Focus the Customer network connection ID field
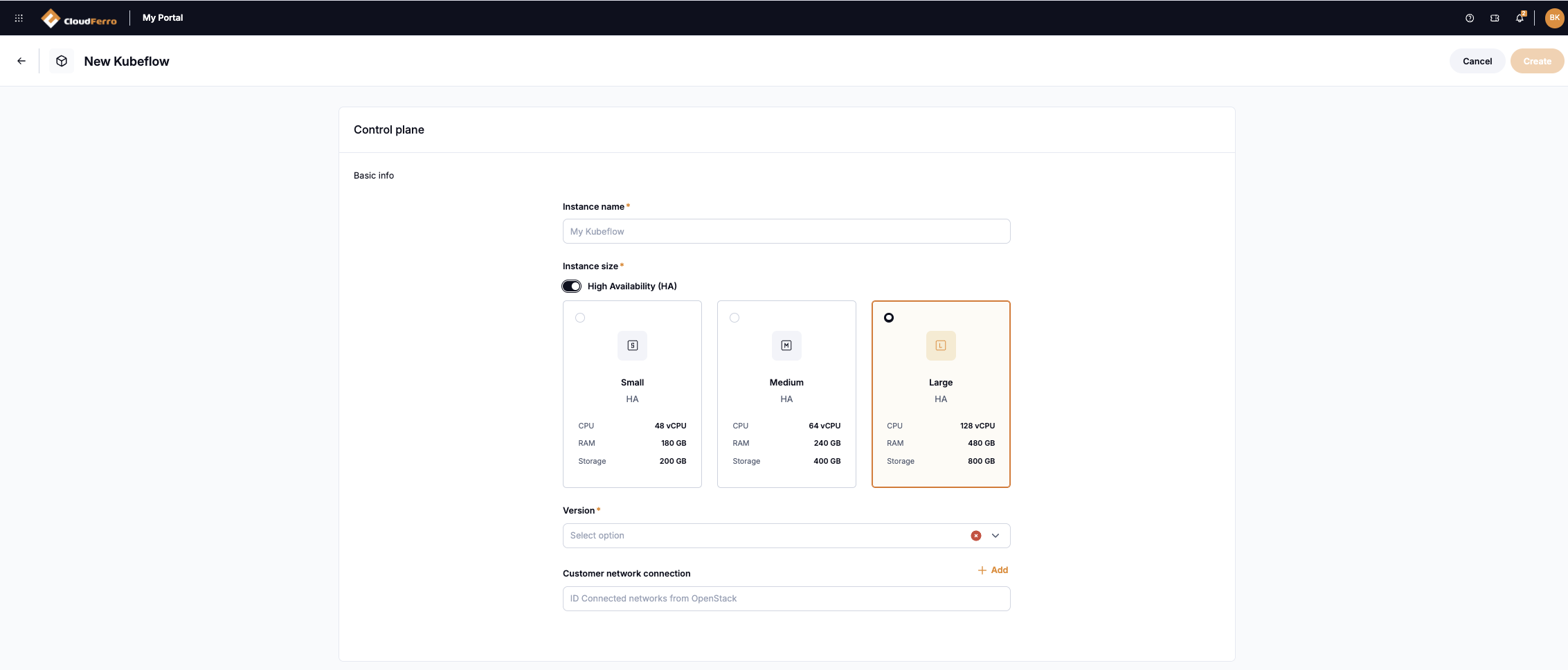1568x670 pixels. (786, 599)
